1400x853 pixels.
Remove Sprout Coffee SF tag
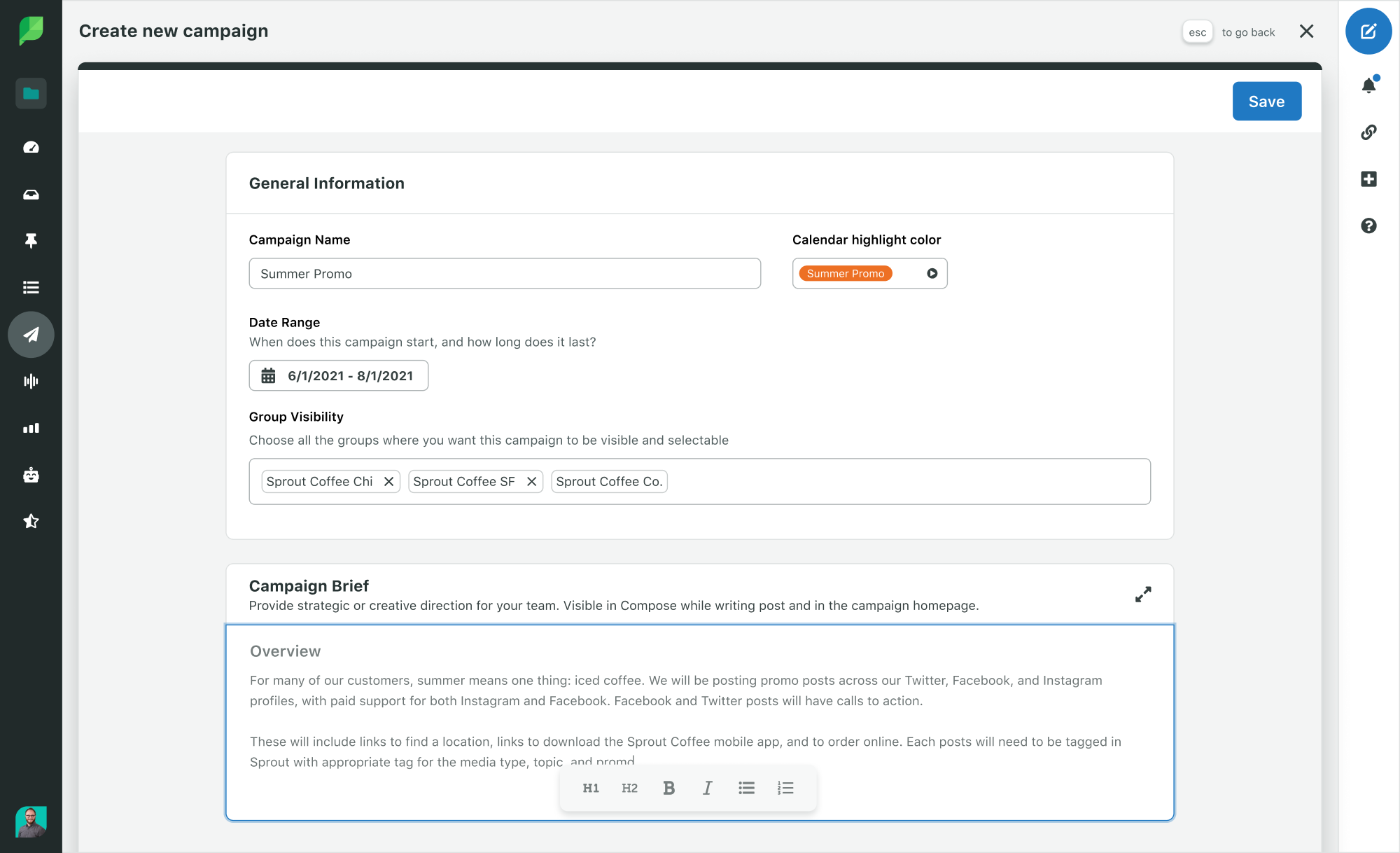coord(532,481)
